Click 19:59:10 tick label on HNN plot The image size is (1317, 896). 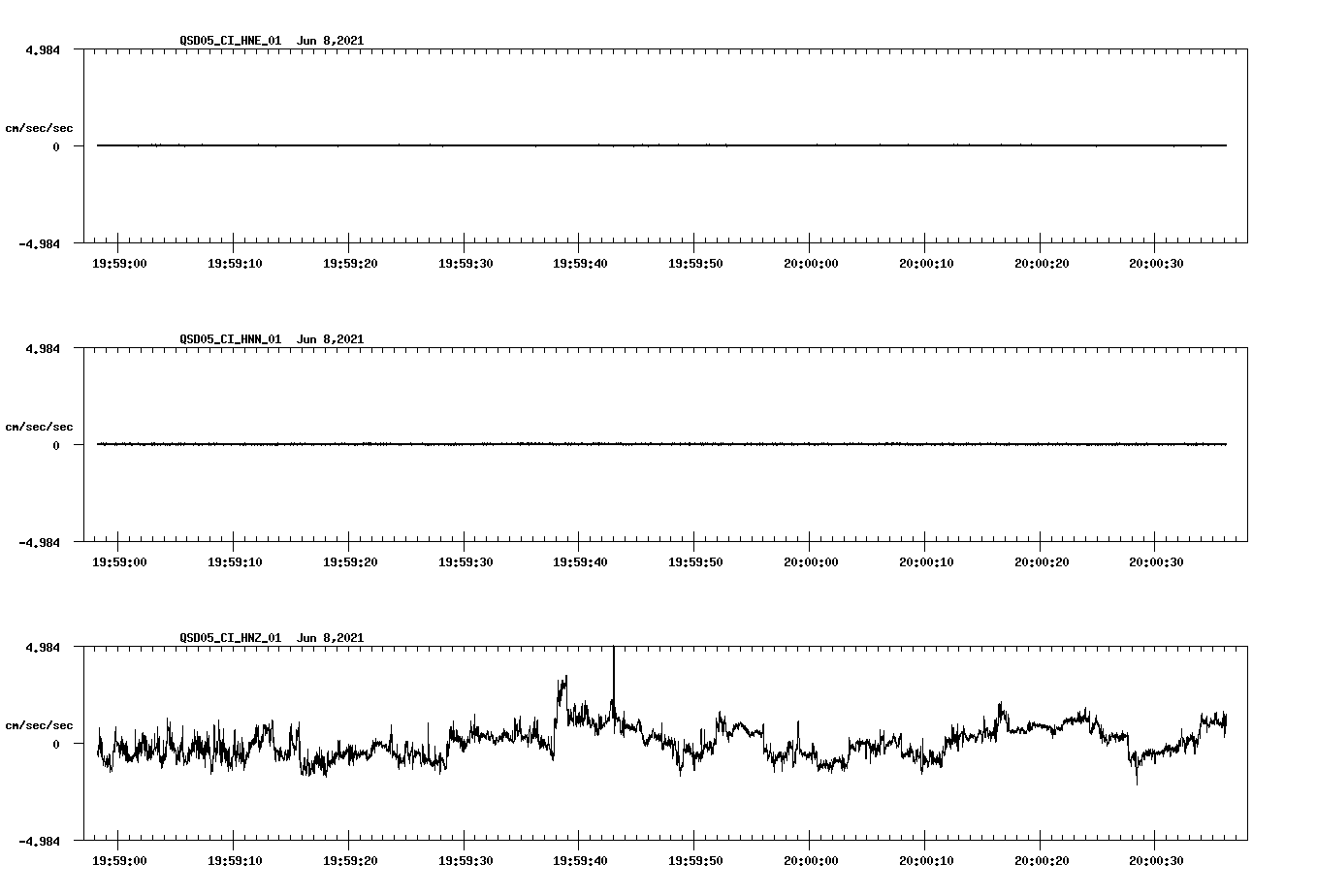[x=234, y=562]
